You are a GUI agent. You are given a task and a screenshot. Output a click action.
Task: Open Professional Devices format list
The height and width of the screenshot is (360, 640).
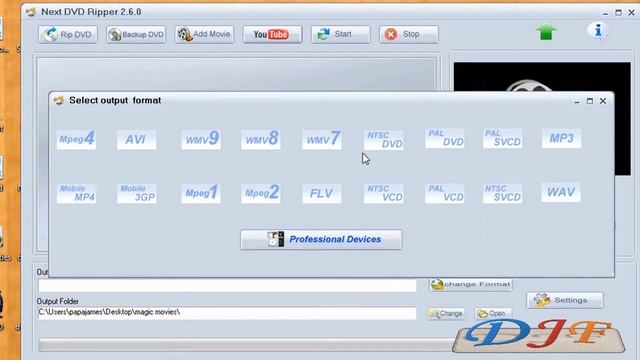tap(321, 240)
